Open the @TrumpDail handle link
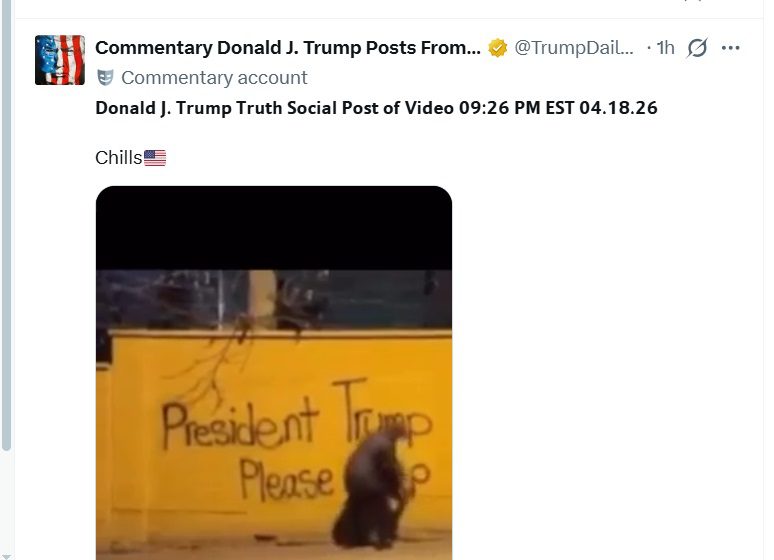This screenshot has width=774, height=560. coord(574,48)
